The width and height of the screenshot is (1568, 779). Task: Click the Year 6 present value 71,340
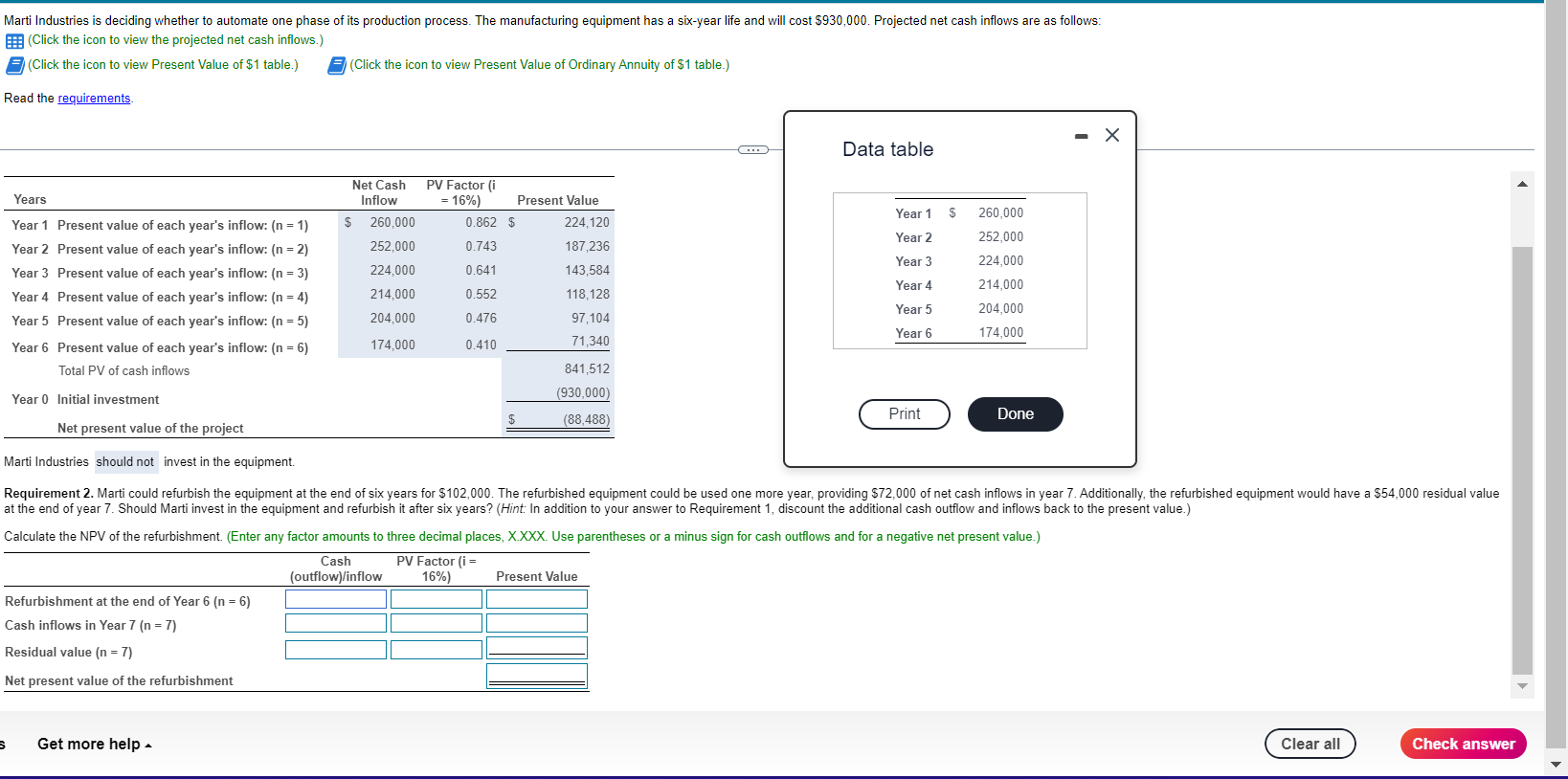click(591, 342)
